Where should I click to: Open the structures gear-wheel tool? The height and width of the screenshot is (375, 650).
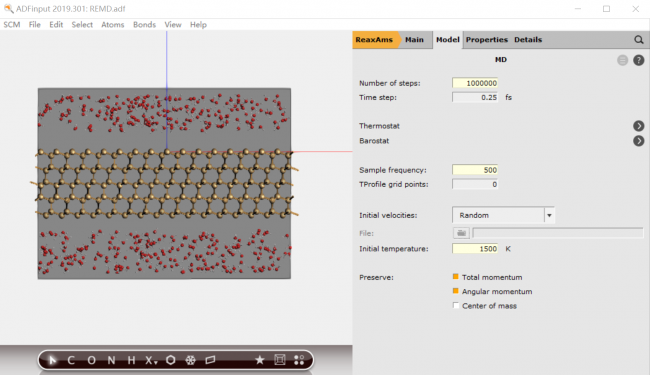[190, 360]
